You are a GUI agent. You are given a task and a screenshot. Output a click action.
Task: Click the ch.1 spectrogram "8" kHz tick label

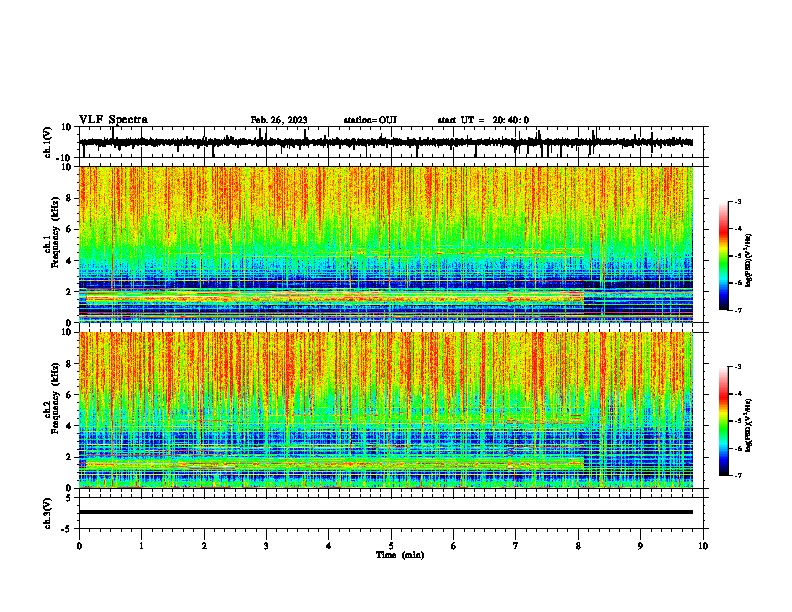coord(69,198)
